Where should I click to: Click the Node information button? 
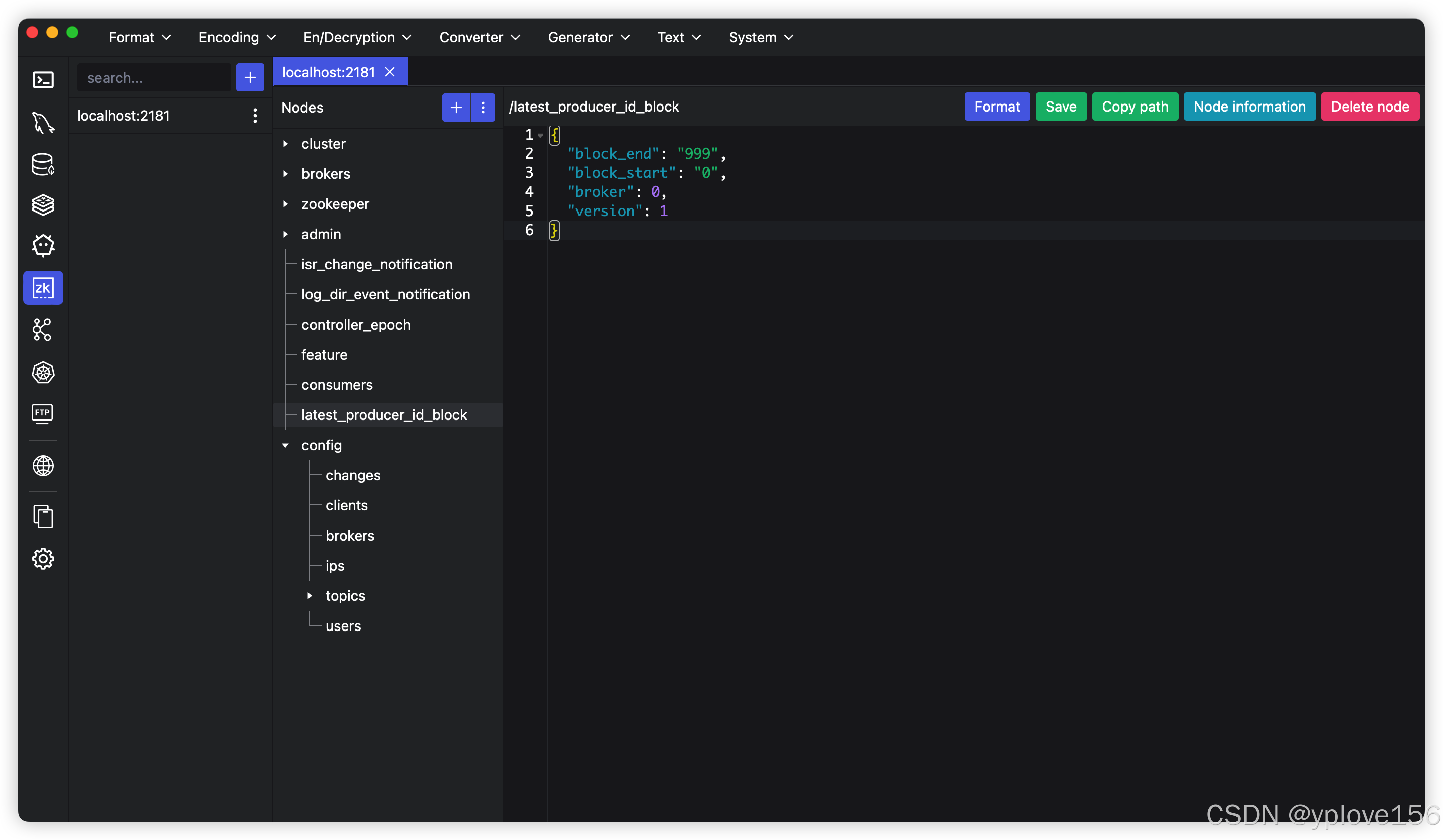1250,107
